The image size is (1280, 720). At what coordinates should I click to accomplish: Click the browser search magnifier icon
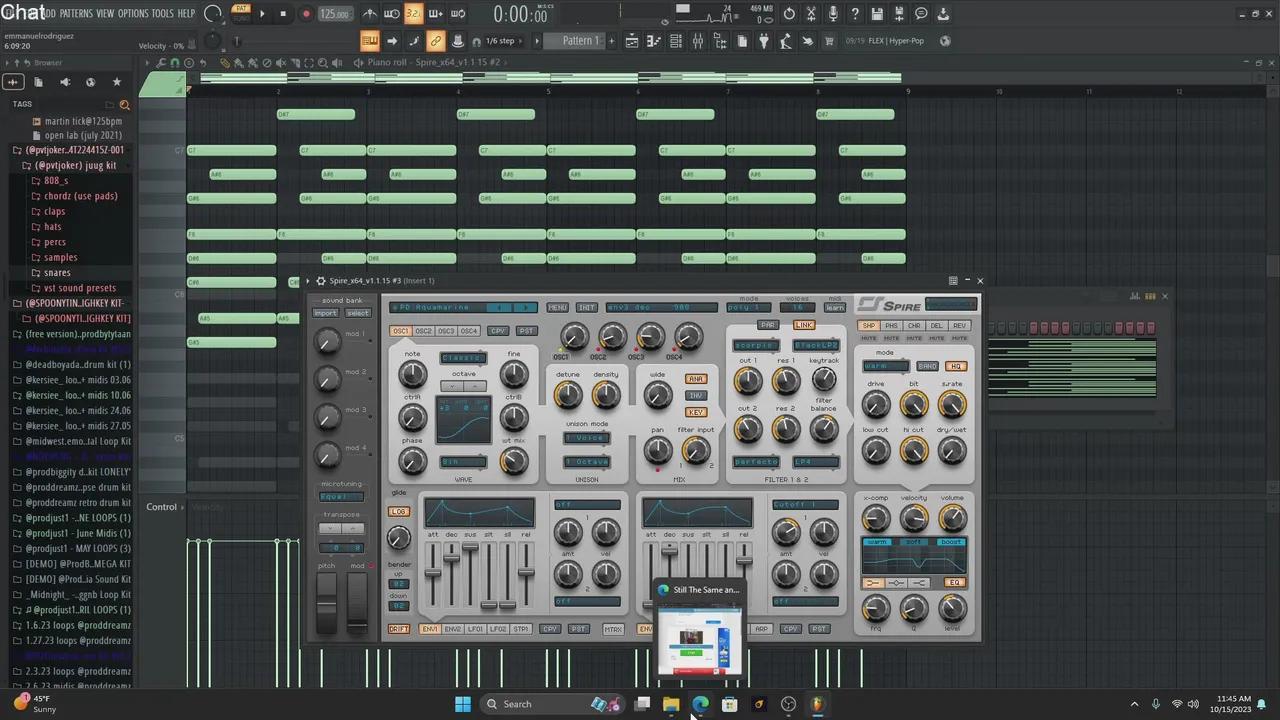[x=125, y=104]
